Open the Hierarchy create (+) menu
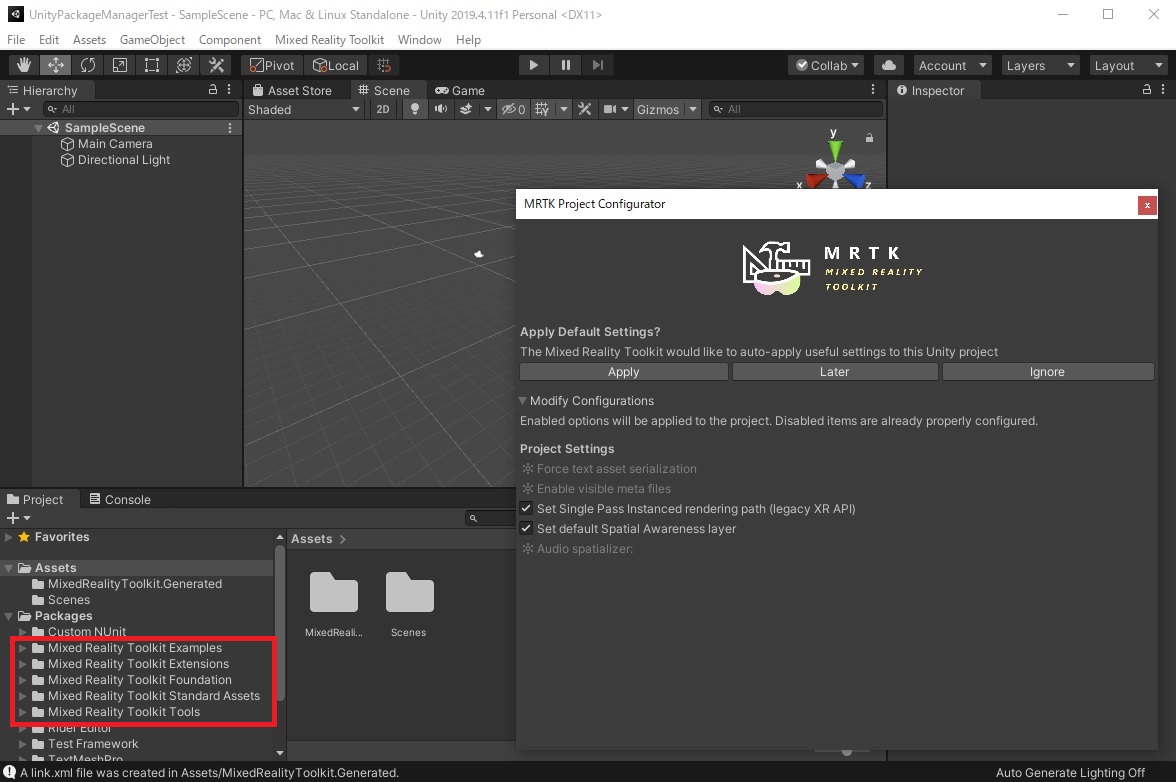This screenshot has height=782, width=1176. coord(18,109)
